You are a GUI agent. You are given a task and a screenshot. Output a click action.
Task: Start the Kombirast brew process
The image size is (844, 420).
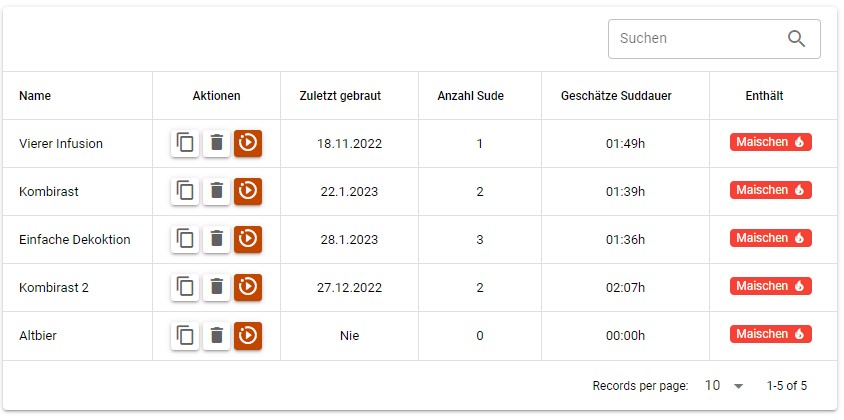(x=248, y=191)
